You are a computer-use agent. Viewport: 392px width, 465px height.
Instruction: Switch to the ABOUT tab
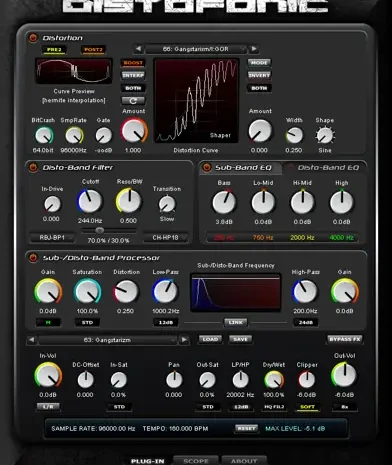click(244, 461)
